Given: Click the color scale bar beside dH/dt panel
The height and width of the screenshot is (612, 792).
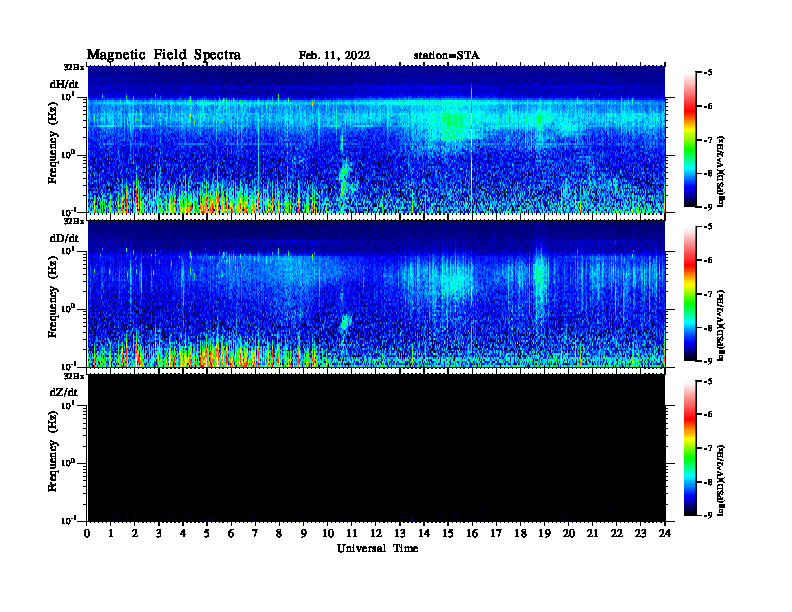Looking at the screenshot, I should (690, 140).
